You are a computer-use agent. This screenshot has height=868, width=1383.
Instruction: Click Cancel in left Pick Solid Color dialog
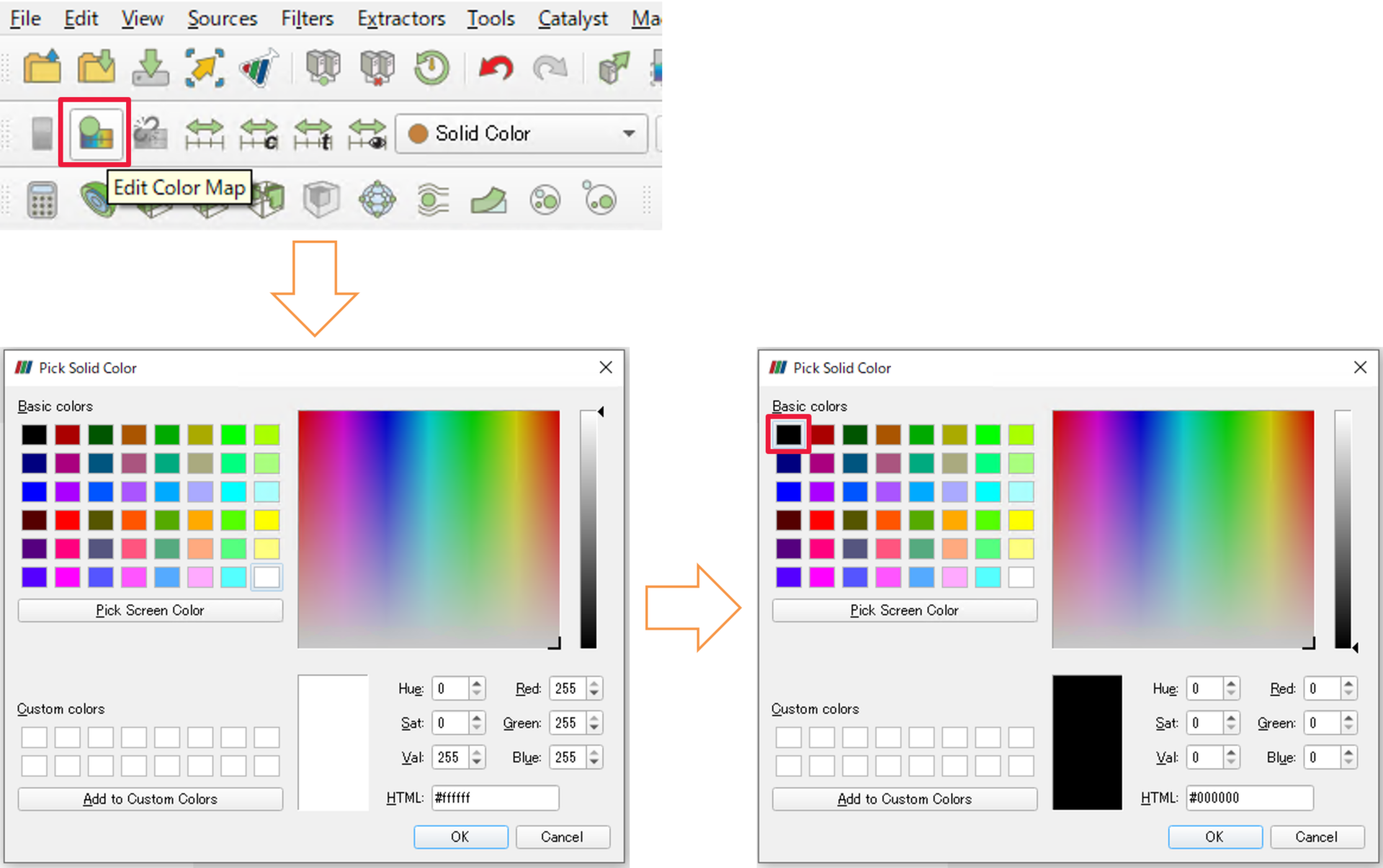[563, 836]
